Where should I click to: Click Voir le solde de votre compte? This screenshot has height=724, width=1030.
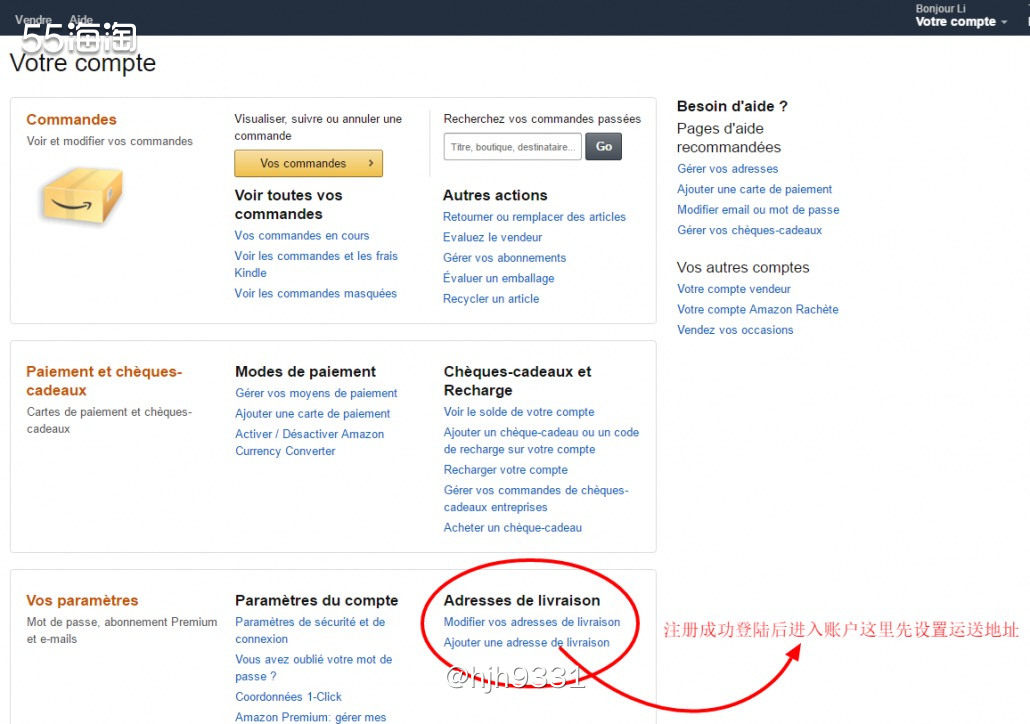[519, 411]
